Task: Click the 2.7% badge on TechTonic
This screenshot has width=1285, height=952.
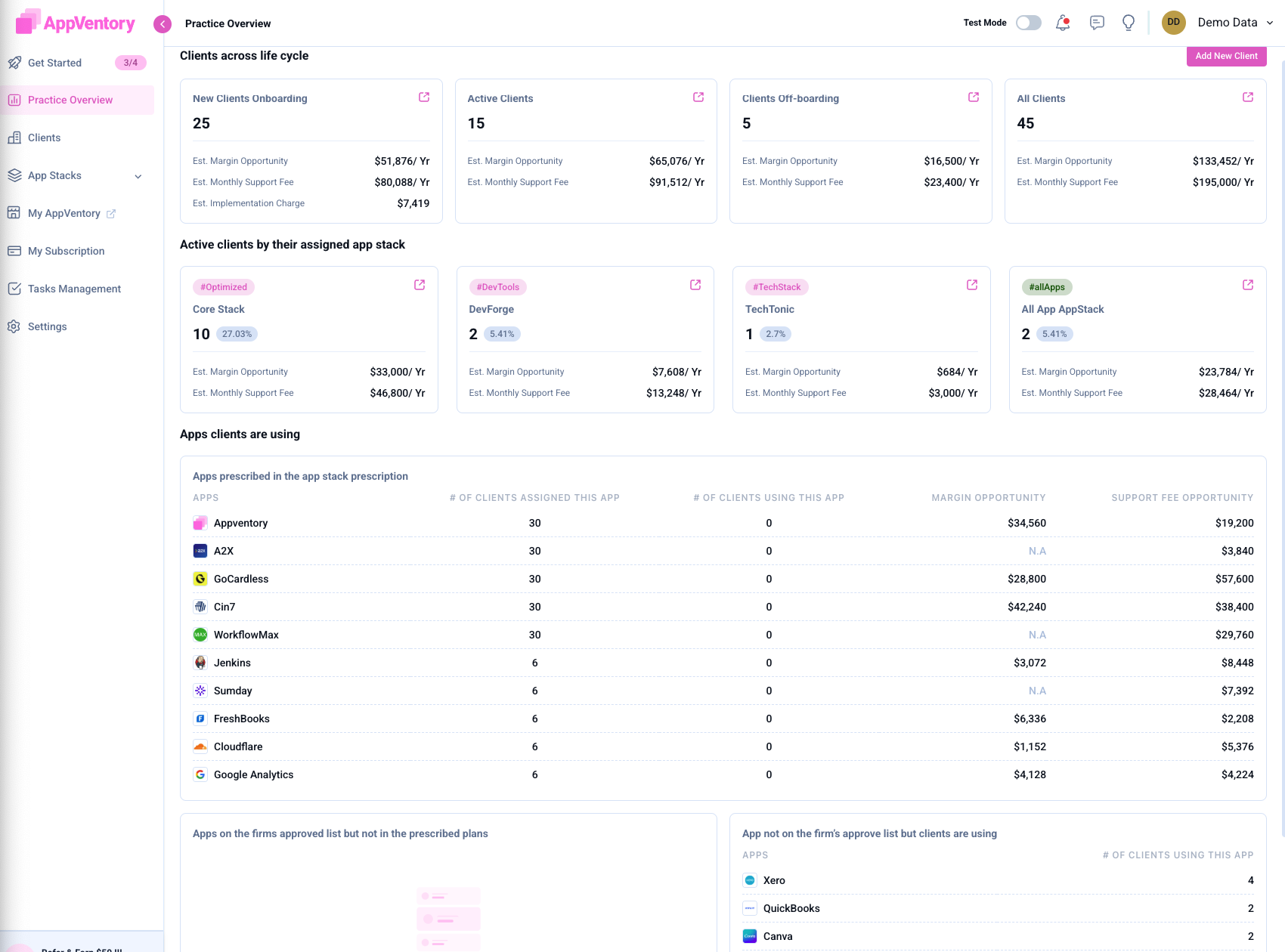Action: 776,334
